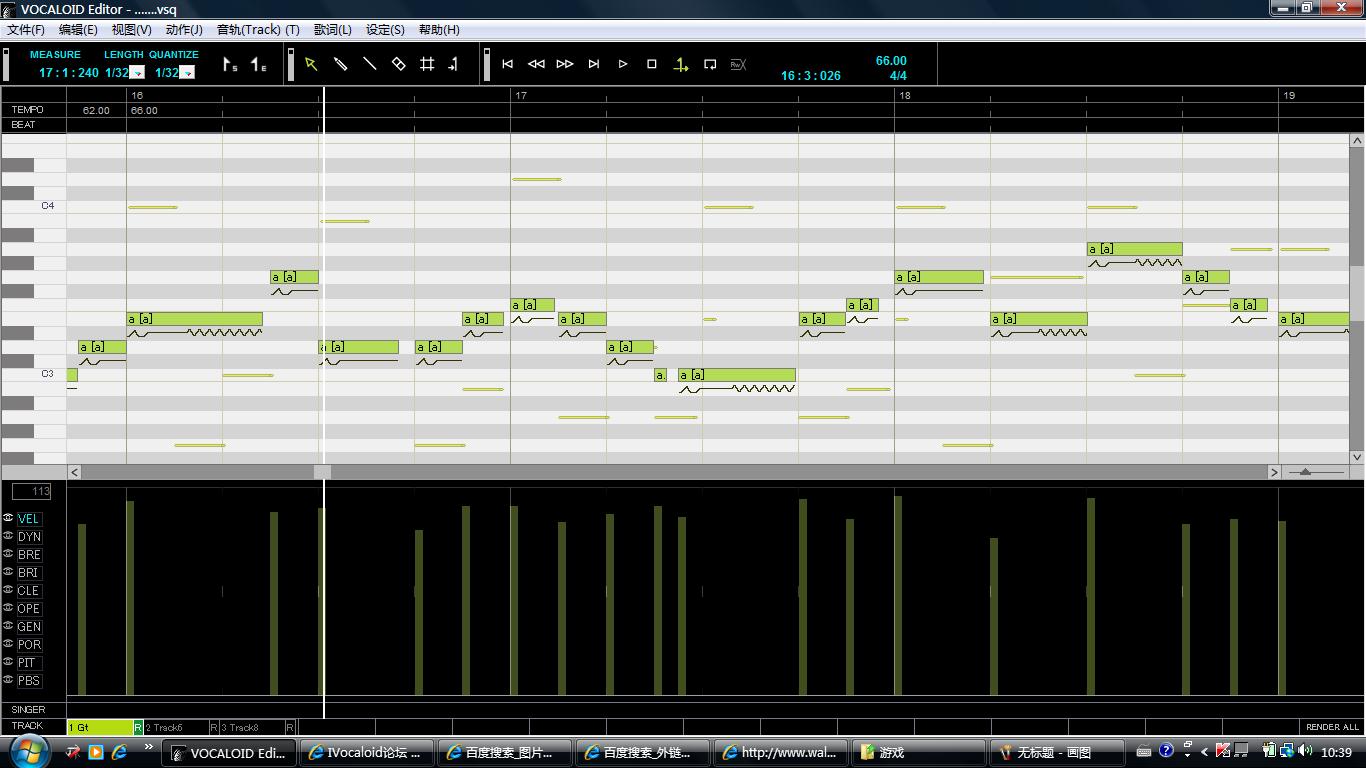The height and width of the screenshot is (768, 1366).
Task: Open the 编辑(E) menu
Action: coord(78,30)
